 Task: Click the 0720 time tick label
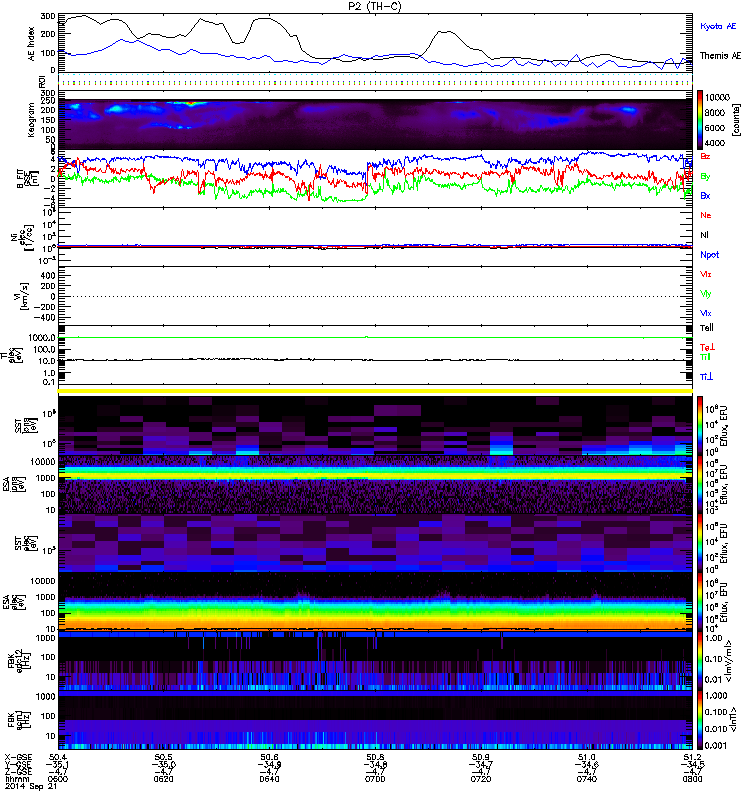481,779
